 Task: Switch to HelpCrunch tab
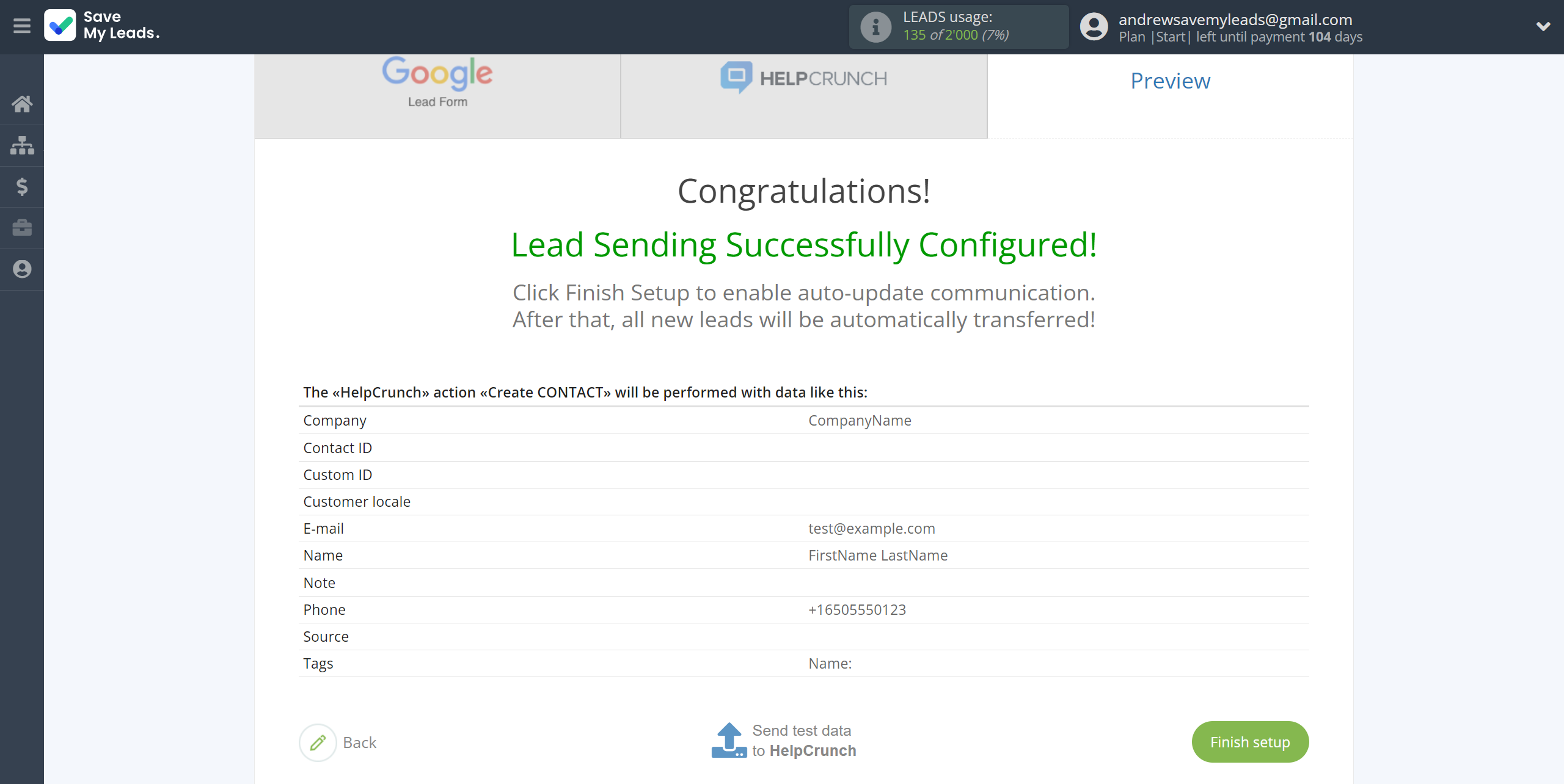[x=804, y=96]
